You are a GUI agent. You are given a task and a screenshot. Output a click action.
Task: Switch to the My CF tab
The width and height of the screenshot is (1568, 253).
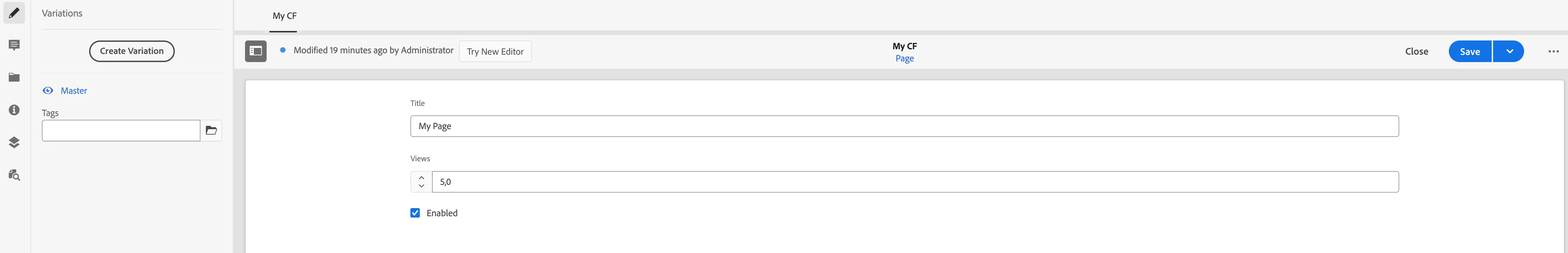(x=284, y=16)
